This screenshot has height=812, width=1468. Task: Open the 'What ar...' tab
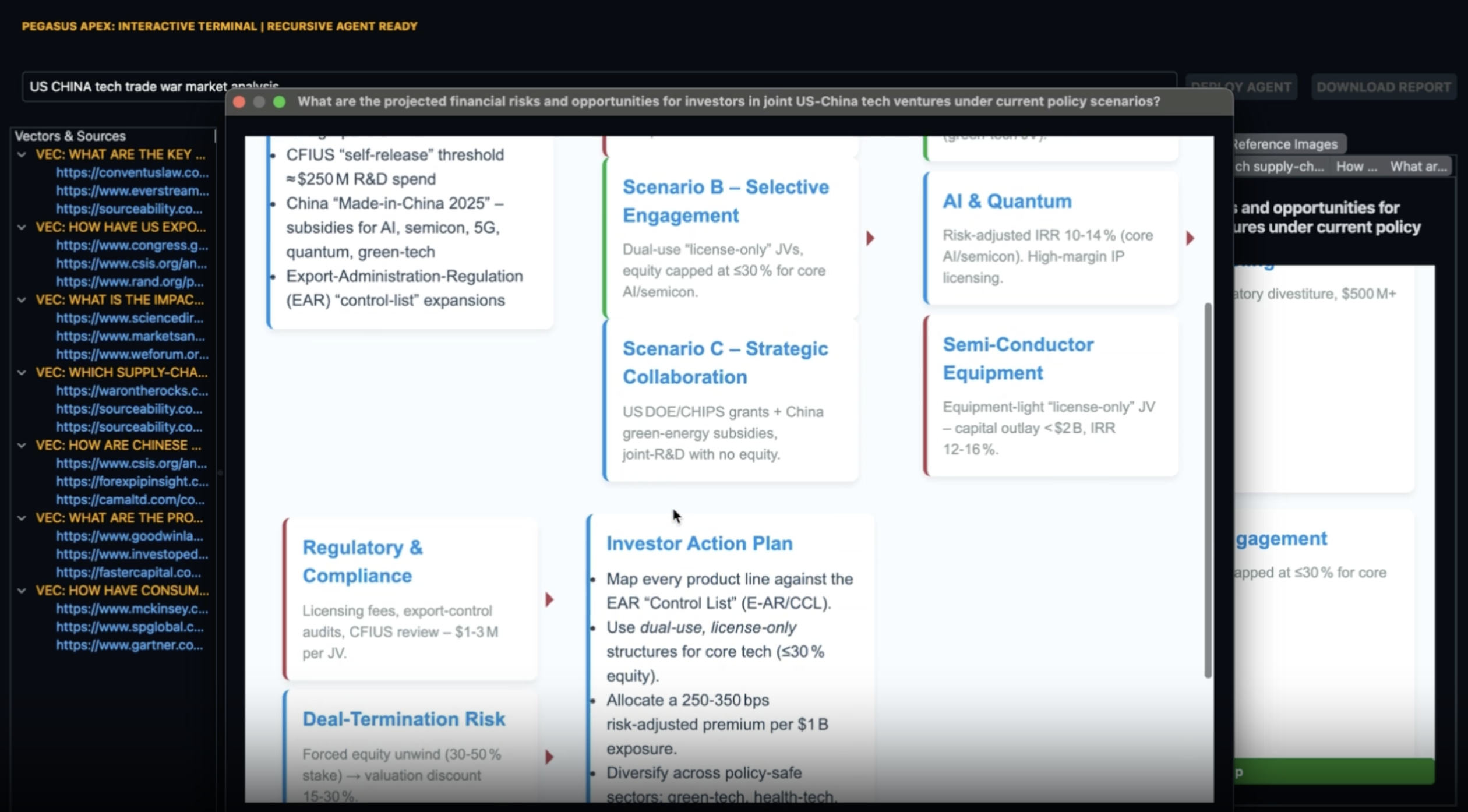1418,167
